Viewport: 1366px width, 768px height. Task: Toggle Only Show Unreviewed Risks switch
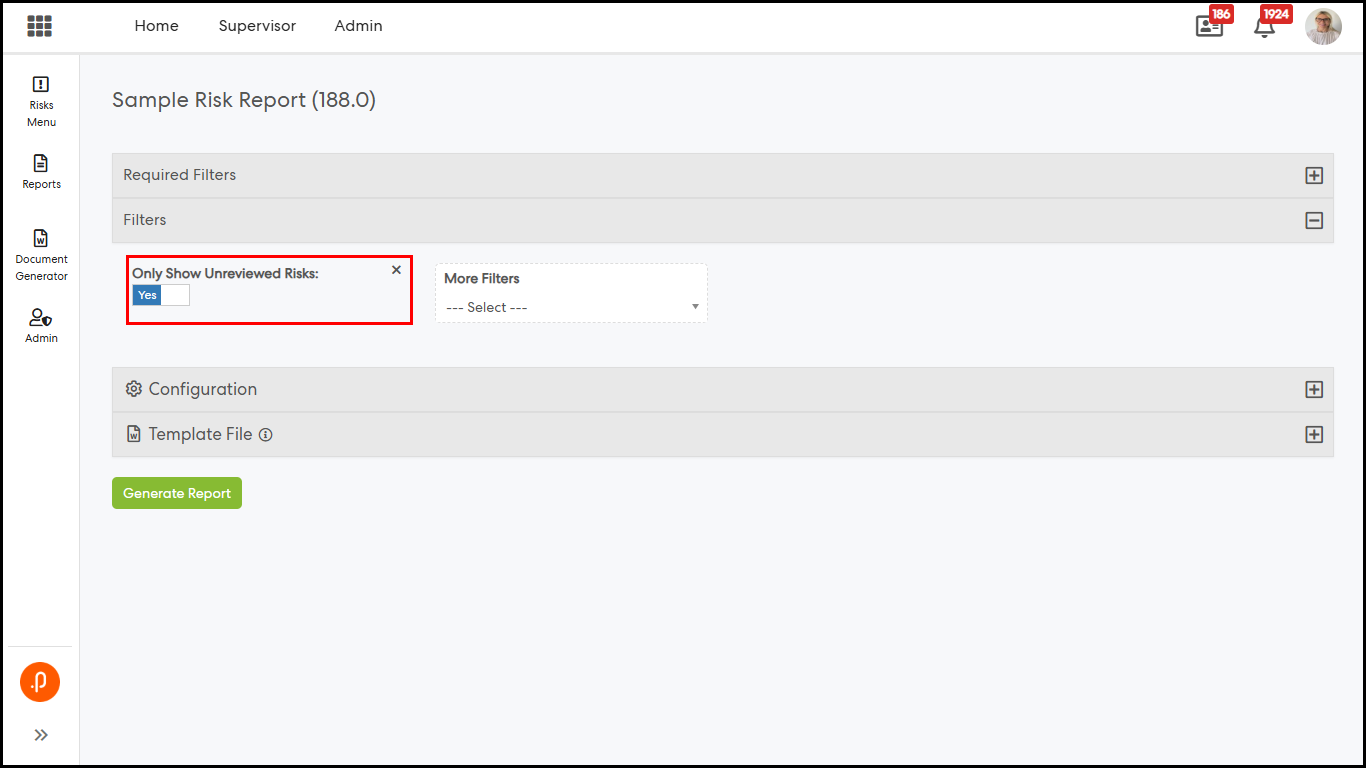tap(161, 295)
